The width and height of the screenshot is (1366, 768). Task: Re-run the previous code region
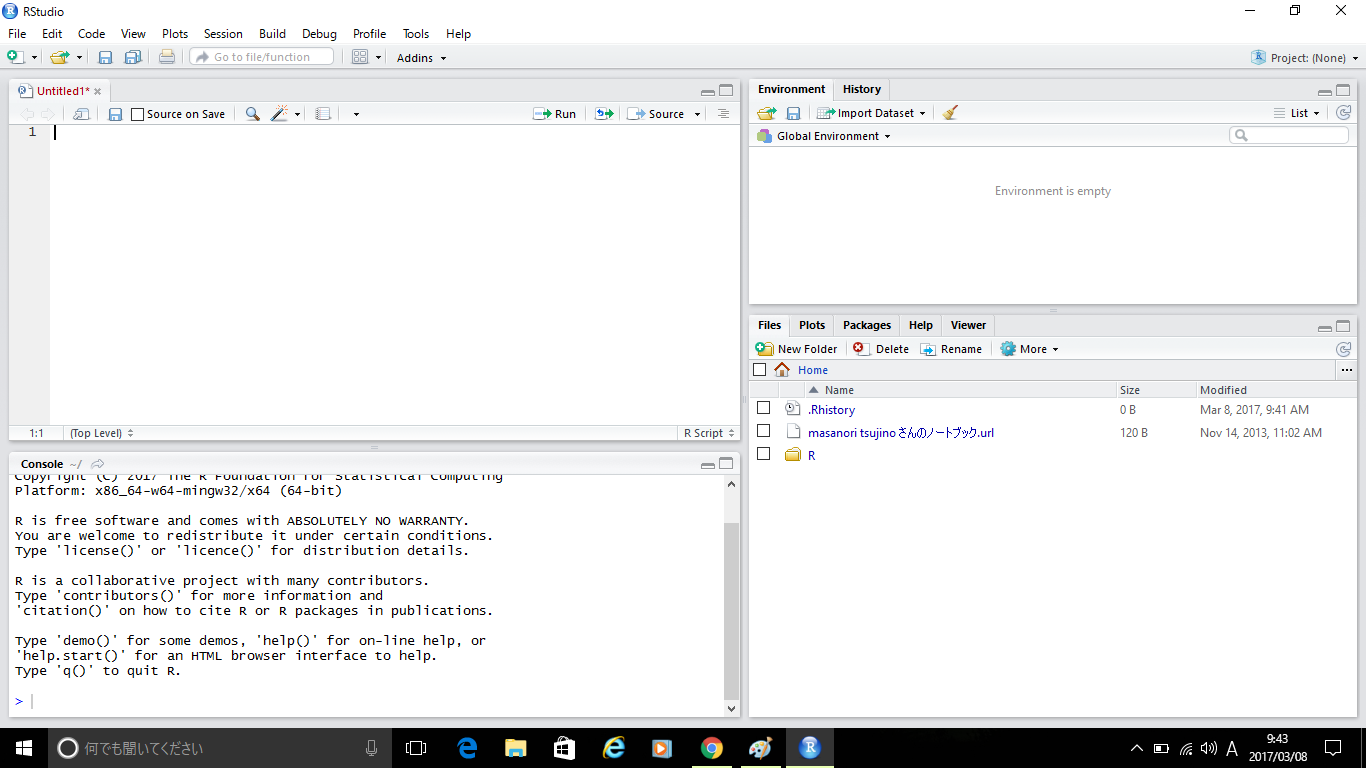tap(604, 114)
